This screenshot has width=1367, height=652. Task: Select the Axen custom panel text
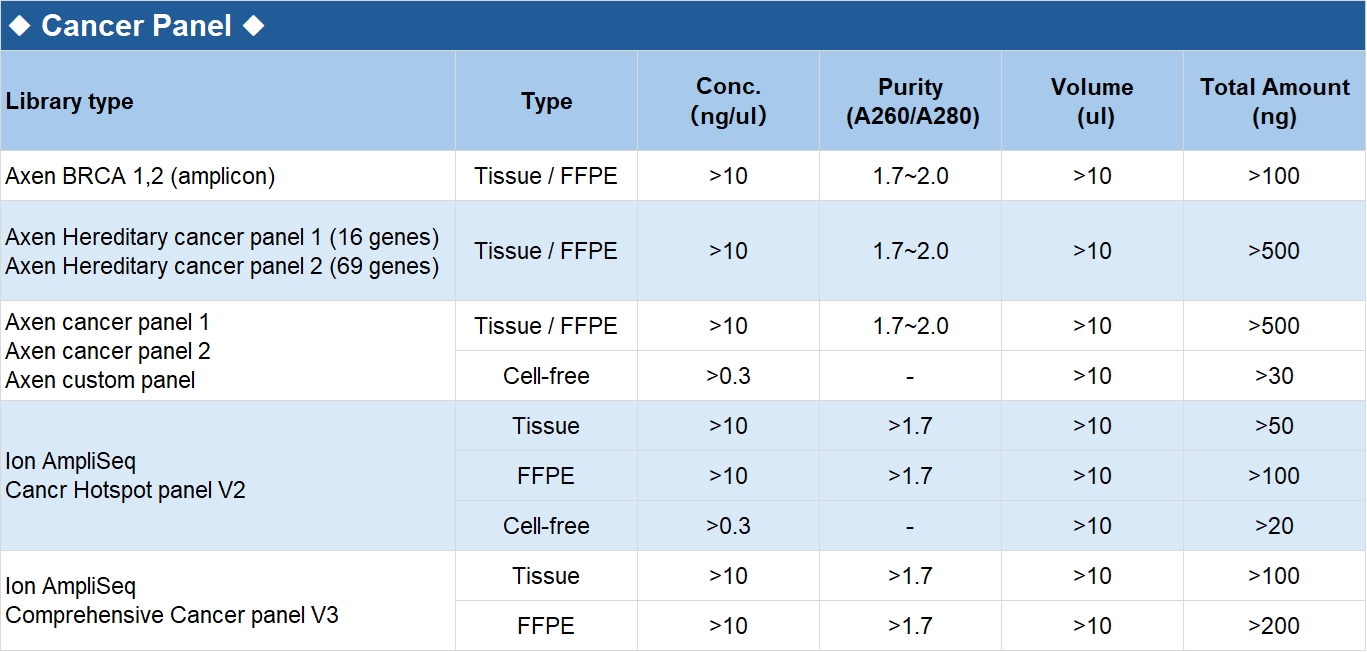100,380
